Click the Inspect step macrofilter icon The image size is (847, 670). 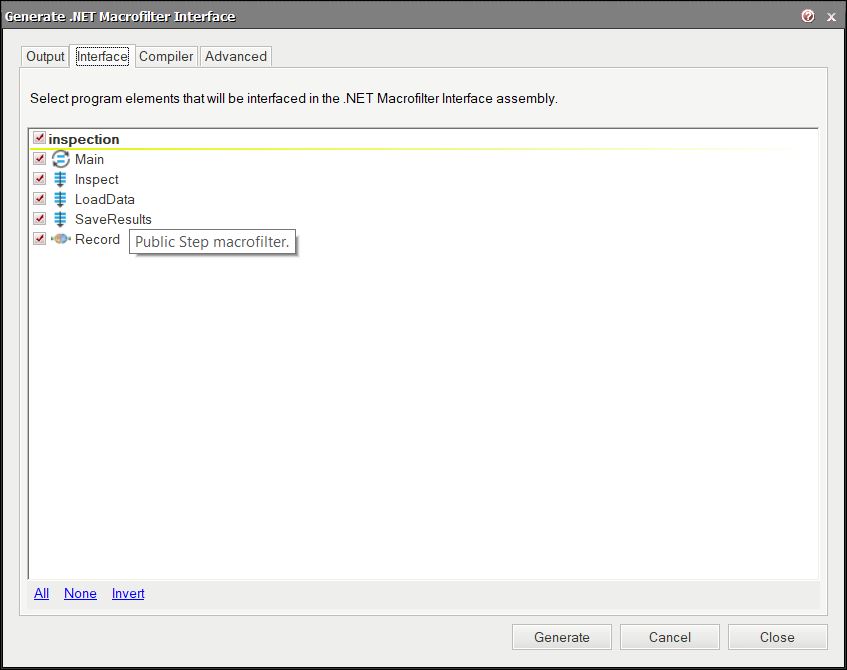pos(60,179)
